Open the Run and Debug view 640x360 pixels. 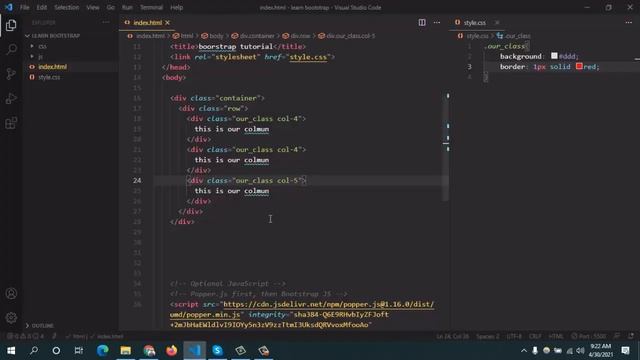[x=11, y=98]
